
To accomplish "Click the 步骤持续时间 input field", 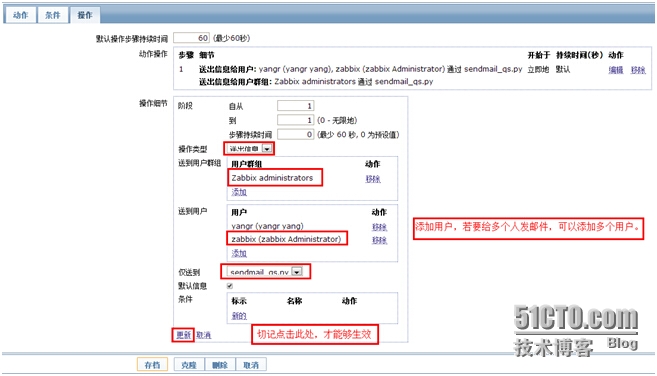I will [x=295, y=134].
